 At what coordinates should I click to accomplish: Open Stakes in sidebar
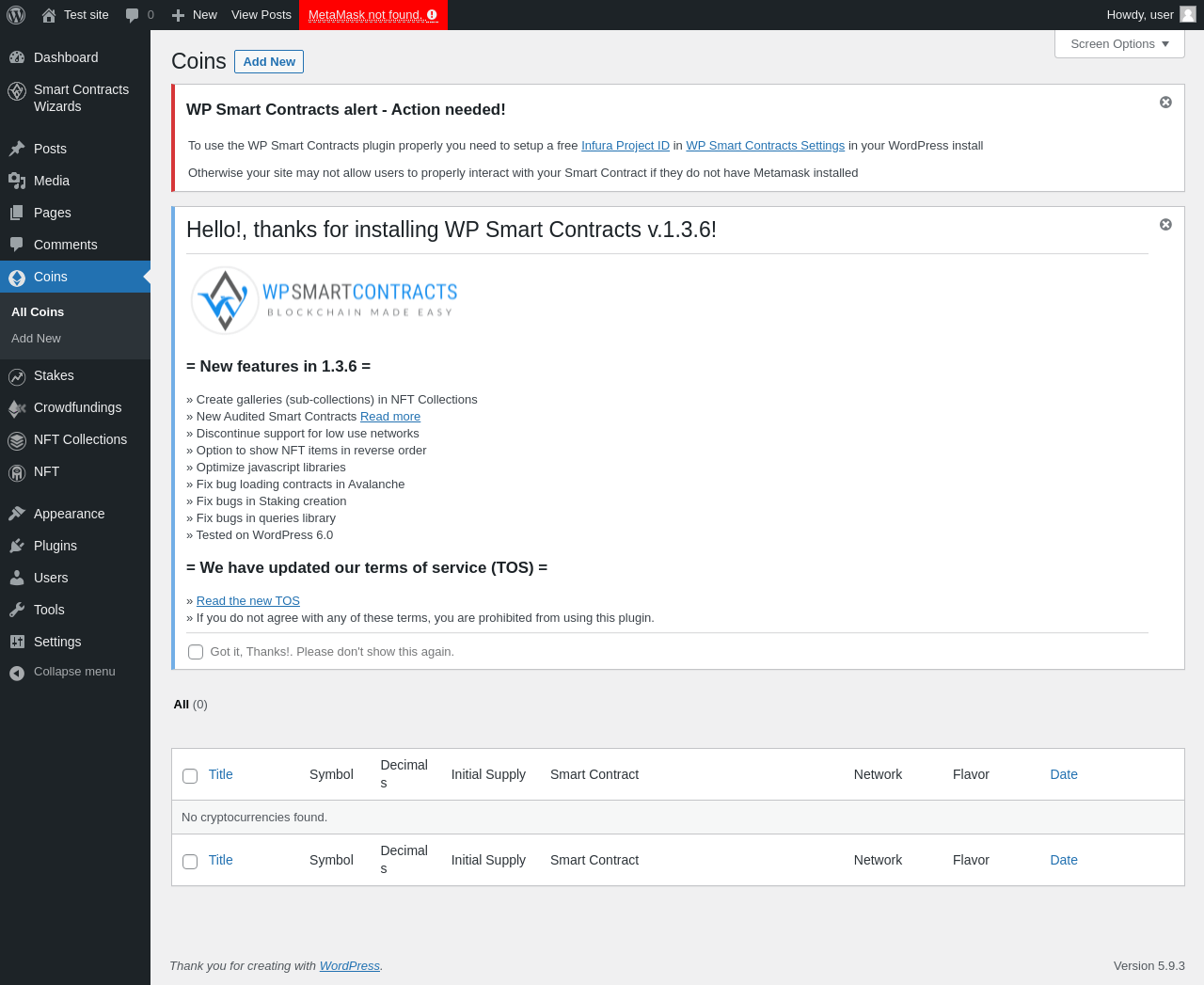click(75, 375)
